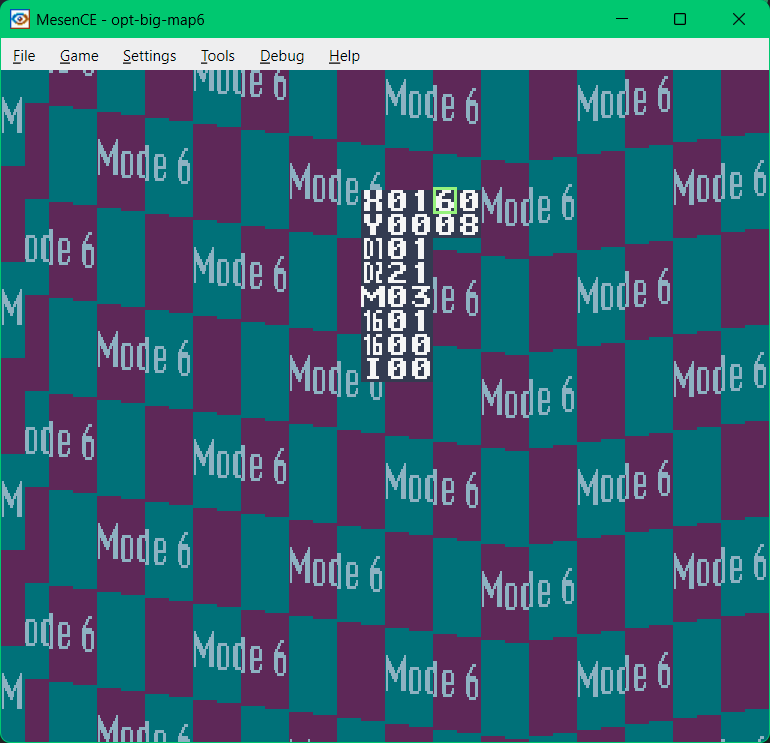Click the D101 value row

[x=397, y=249]
